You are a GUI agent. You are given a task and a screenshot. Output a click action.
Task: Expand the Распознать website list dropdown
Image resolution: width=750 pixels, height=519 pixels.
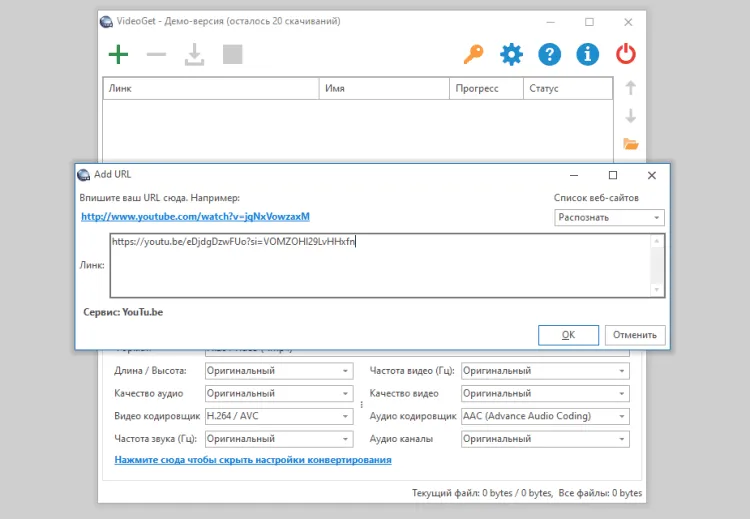pos(610,217)
